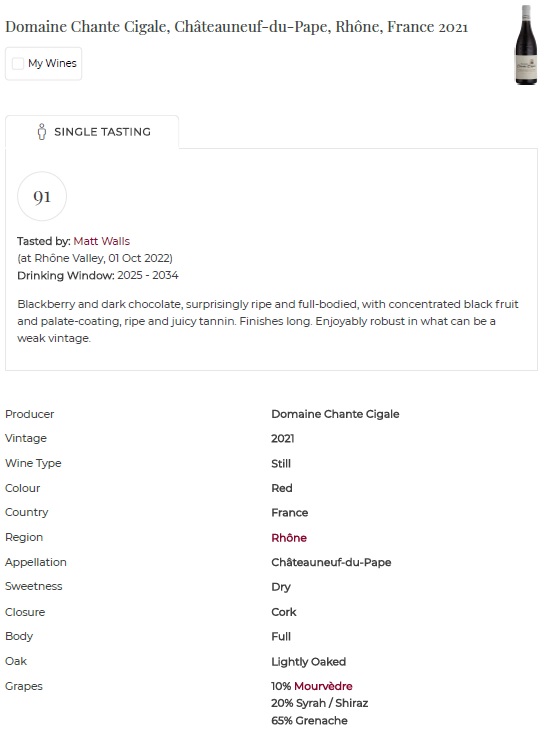This screenshot has height=743, width=546.
Task: Click the Lightly Oaked value
Action: pyautogui.click(x=308, y=662)
